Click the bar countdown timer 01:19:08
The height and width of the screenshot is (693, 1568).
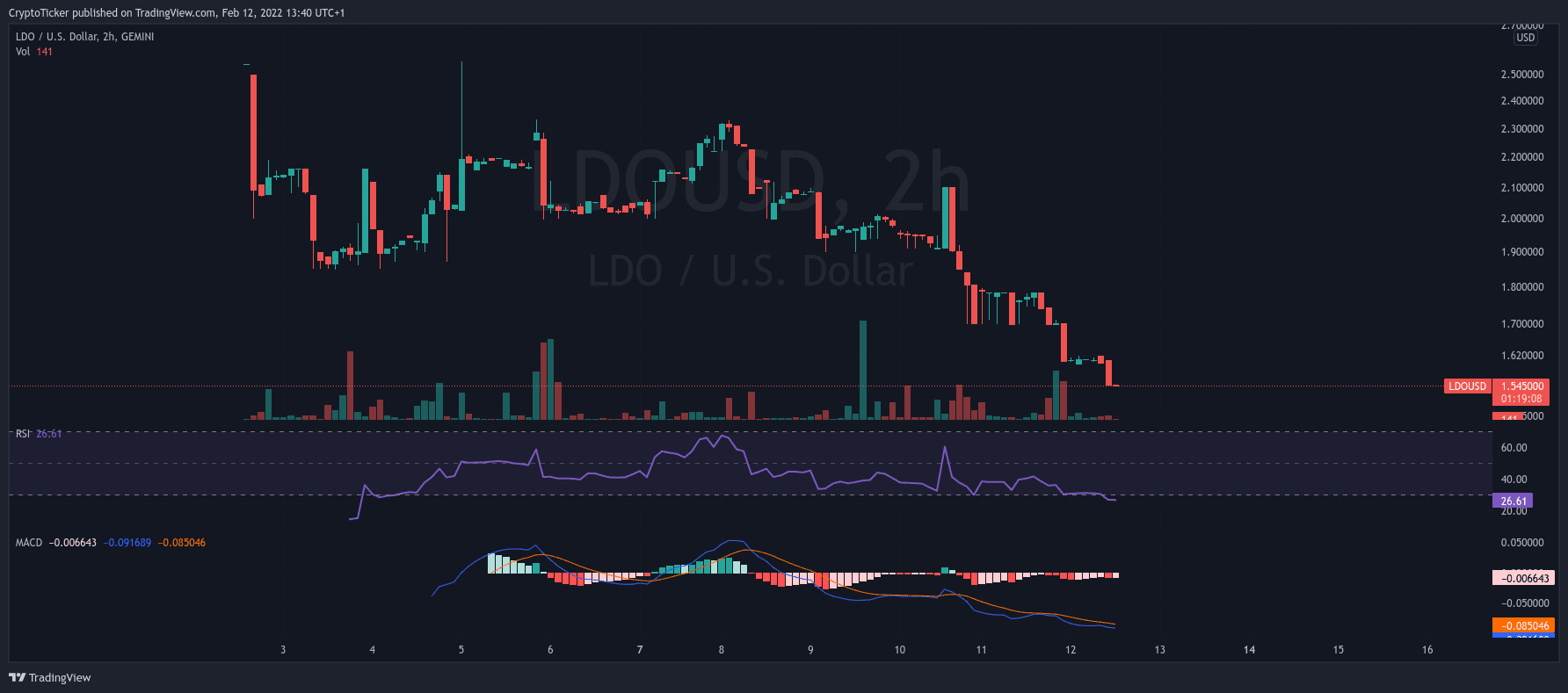[1521, 399]
